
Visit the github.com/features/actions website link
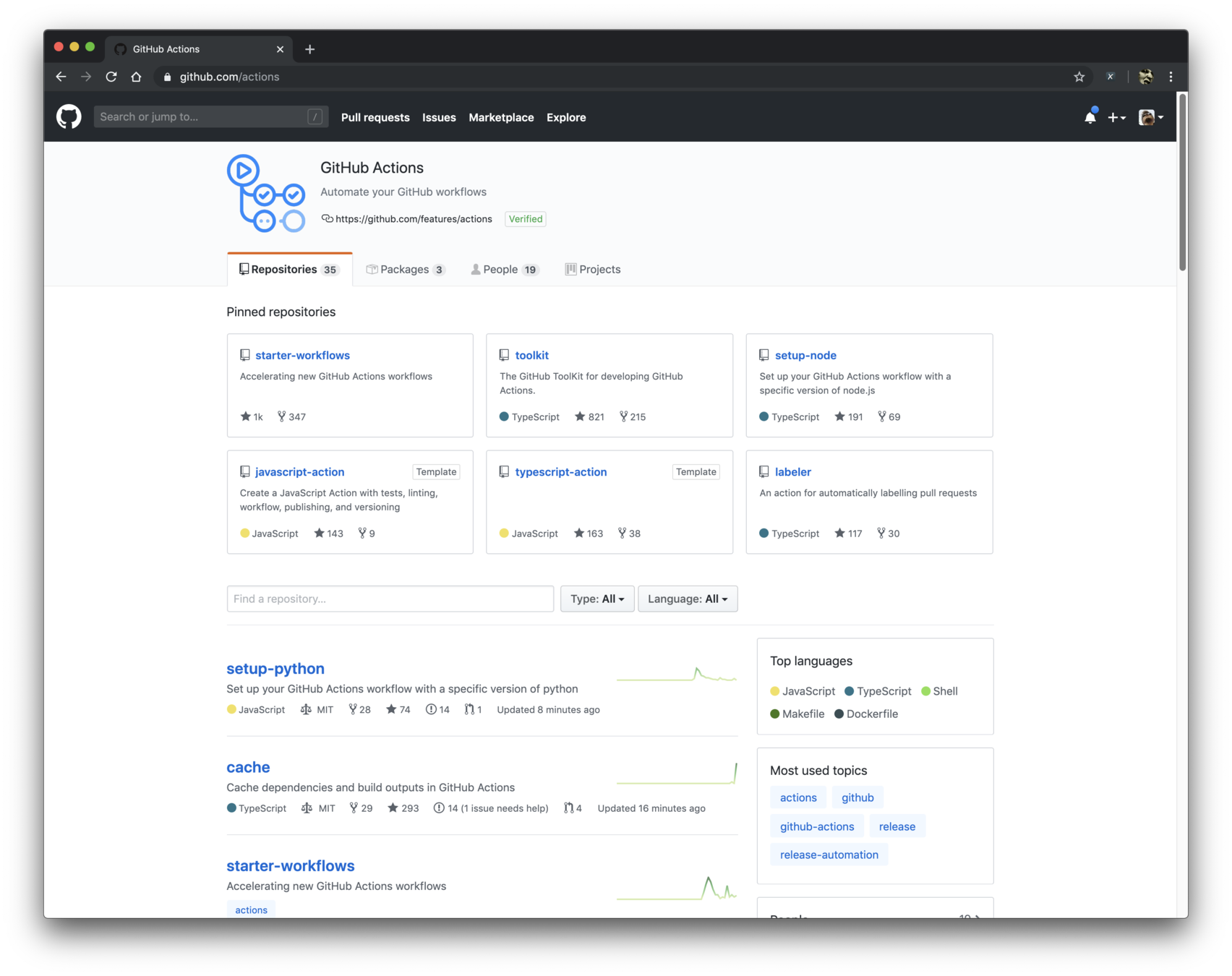point(414,219)
